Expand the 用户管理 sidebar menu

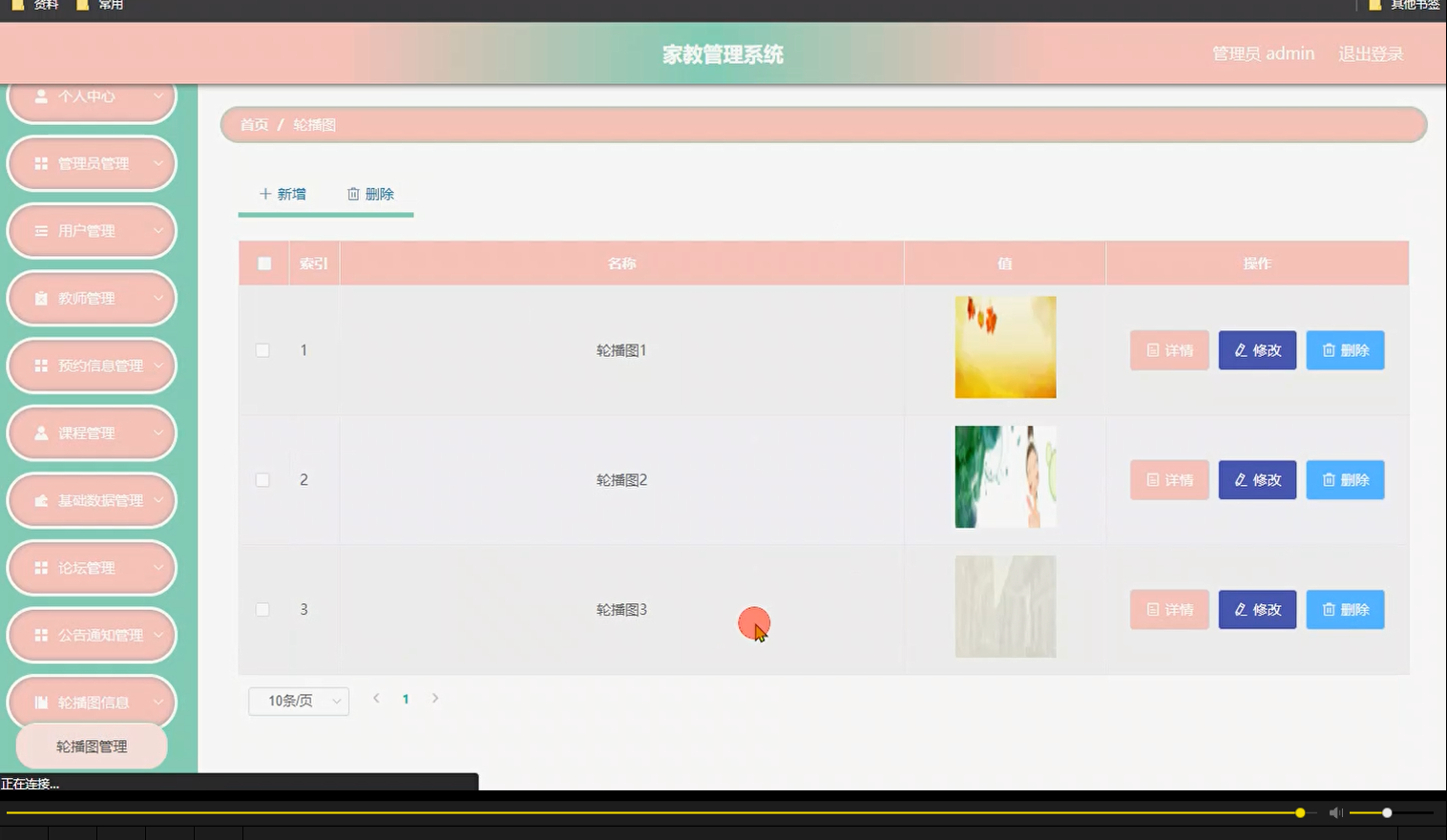[x=91, y=230]
